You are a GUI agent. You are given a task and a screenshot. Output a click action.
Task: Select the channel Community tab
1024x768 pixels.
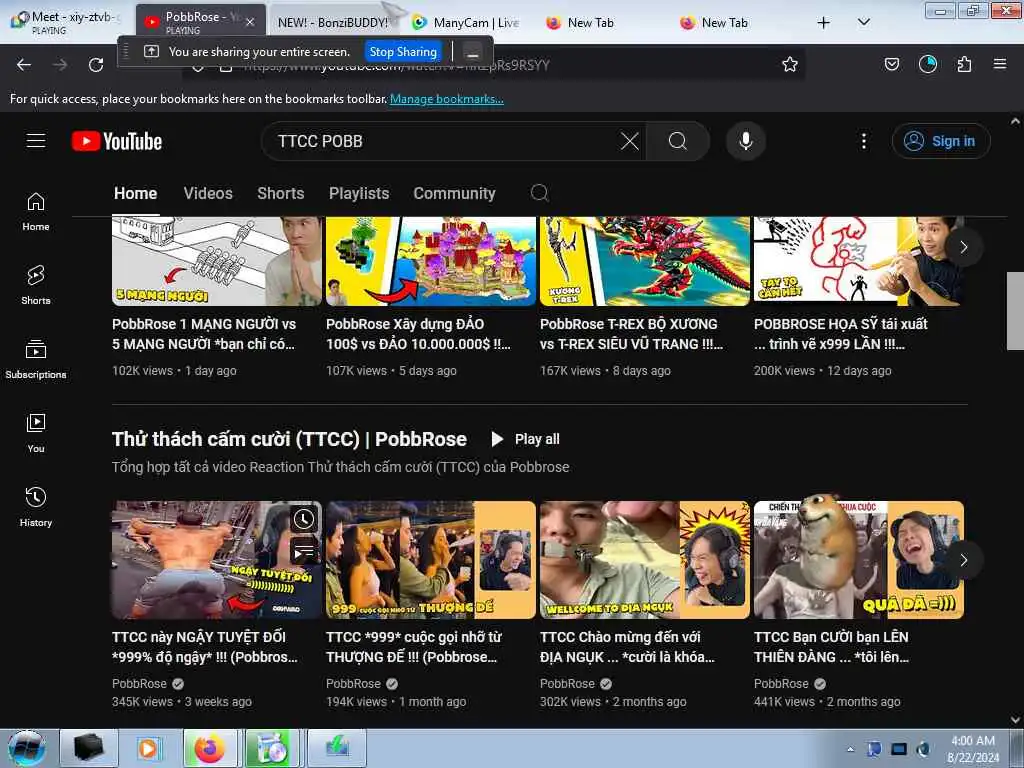pos(455,193)
